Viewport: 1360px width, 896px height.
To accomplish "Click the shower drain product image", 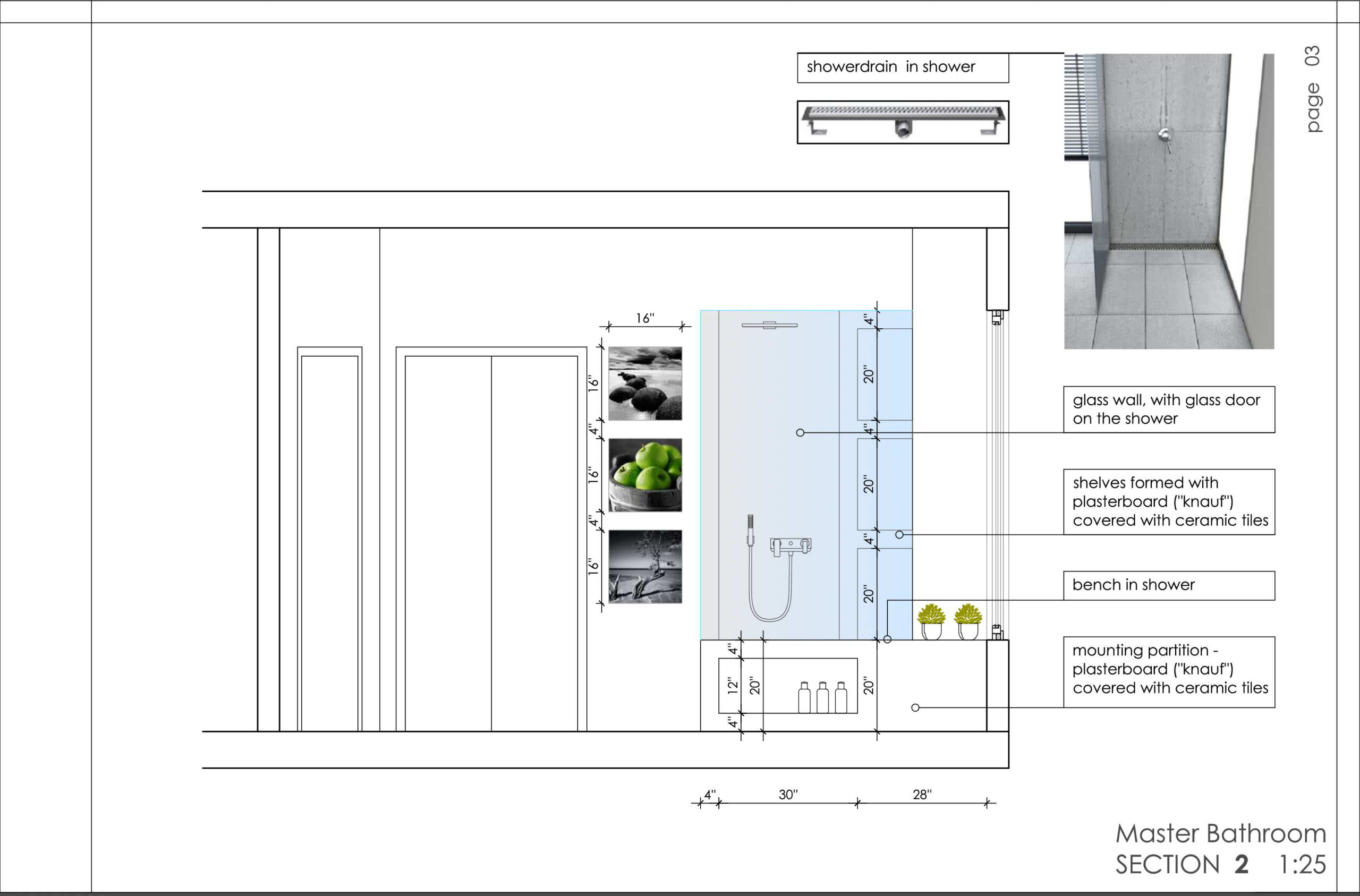I will pyautogui.click(x=903, y=122).
